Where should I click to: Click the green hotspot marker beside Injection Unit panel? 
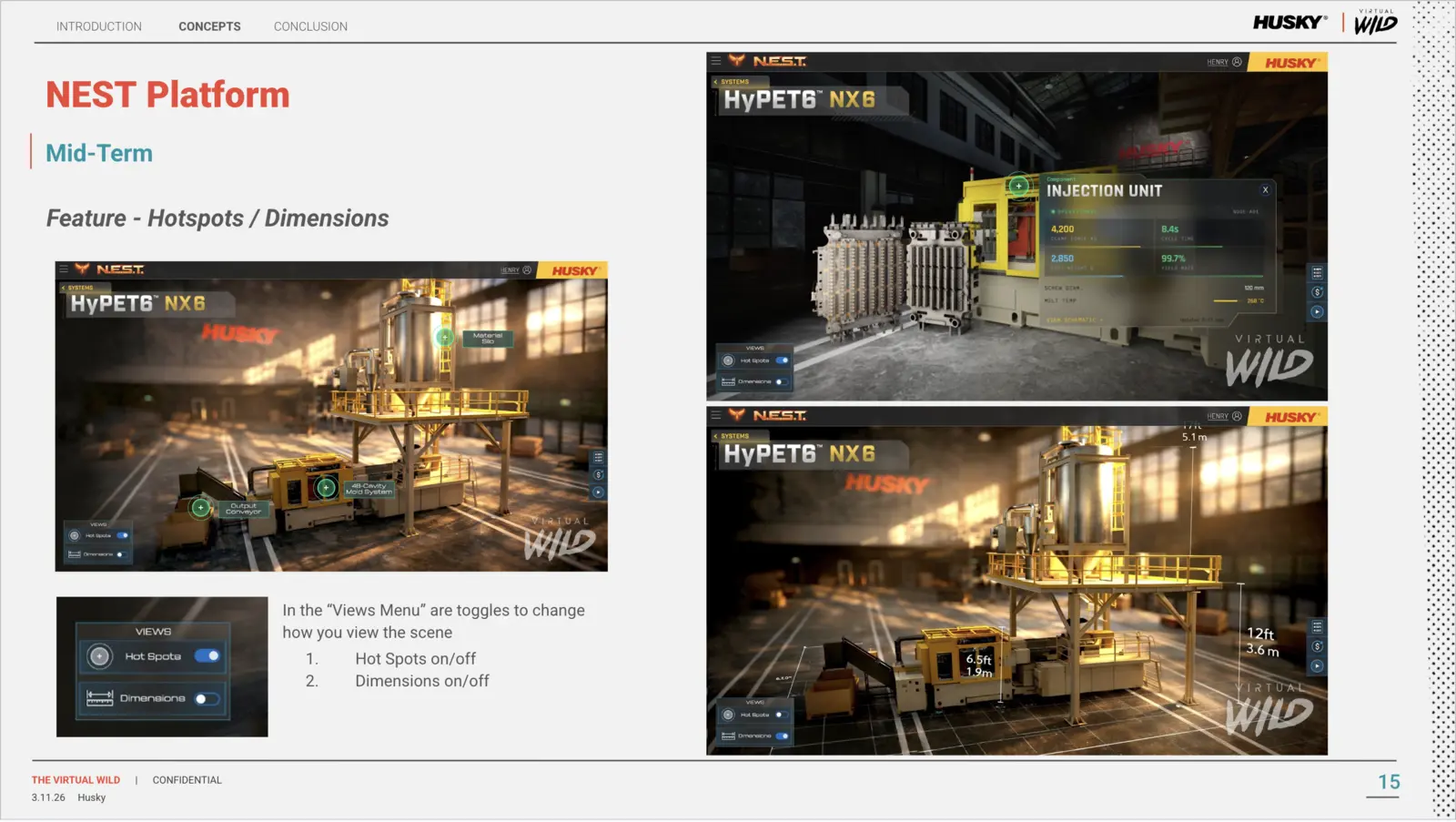click(x=1019, y=186)
